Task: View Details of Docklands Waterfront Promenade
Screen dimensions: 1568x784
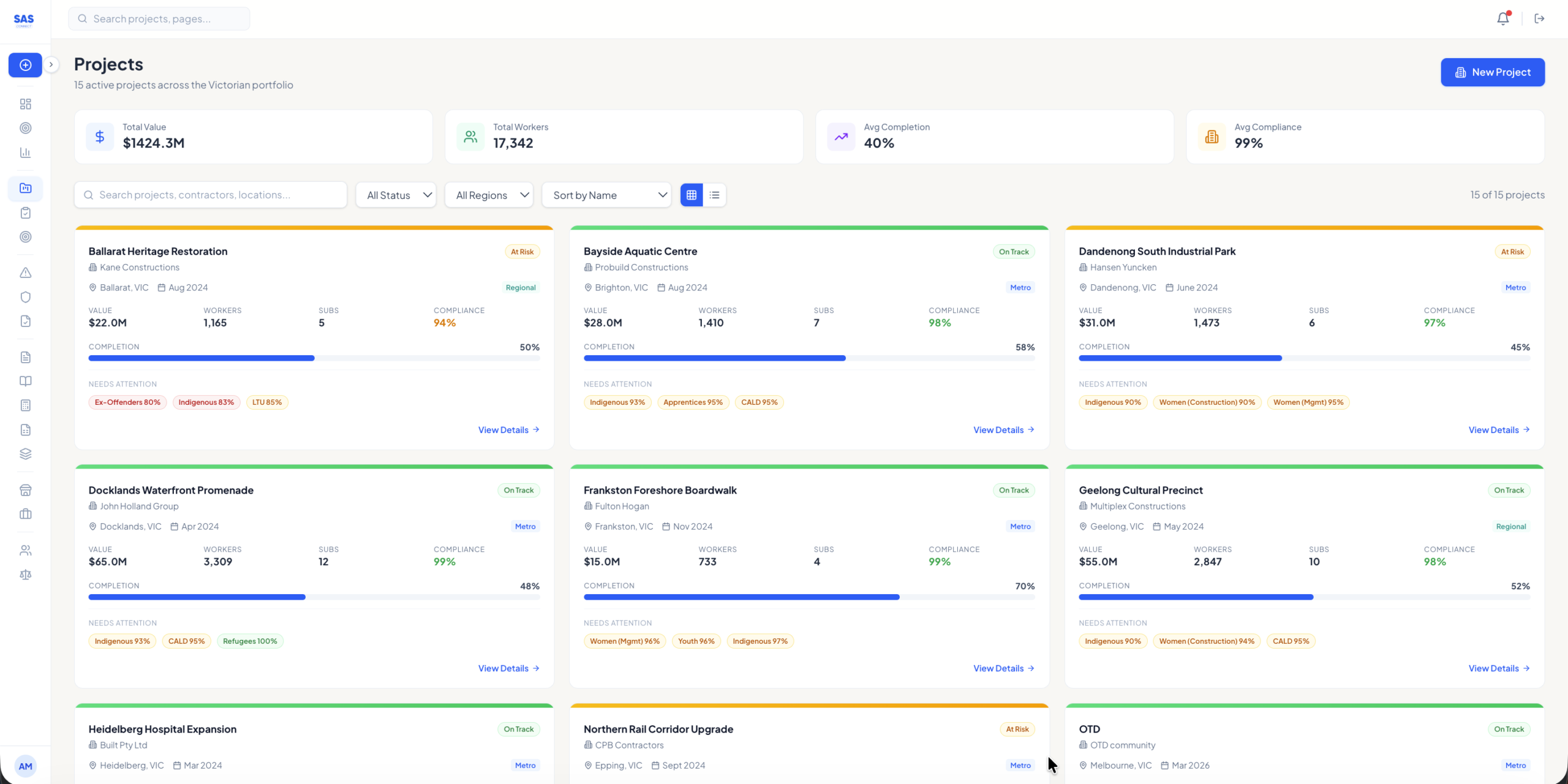Action: 509,668
